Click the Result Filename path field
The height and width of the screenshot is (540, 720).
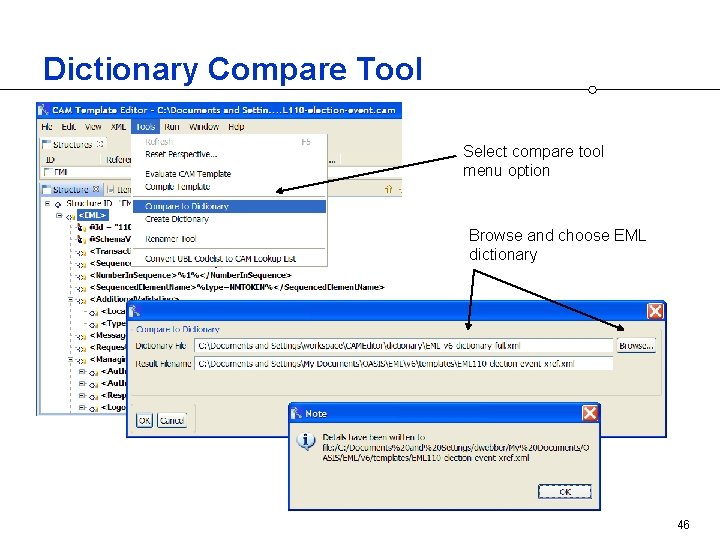pyautogui.click(x=404, y=363)
